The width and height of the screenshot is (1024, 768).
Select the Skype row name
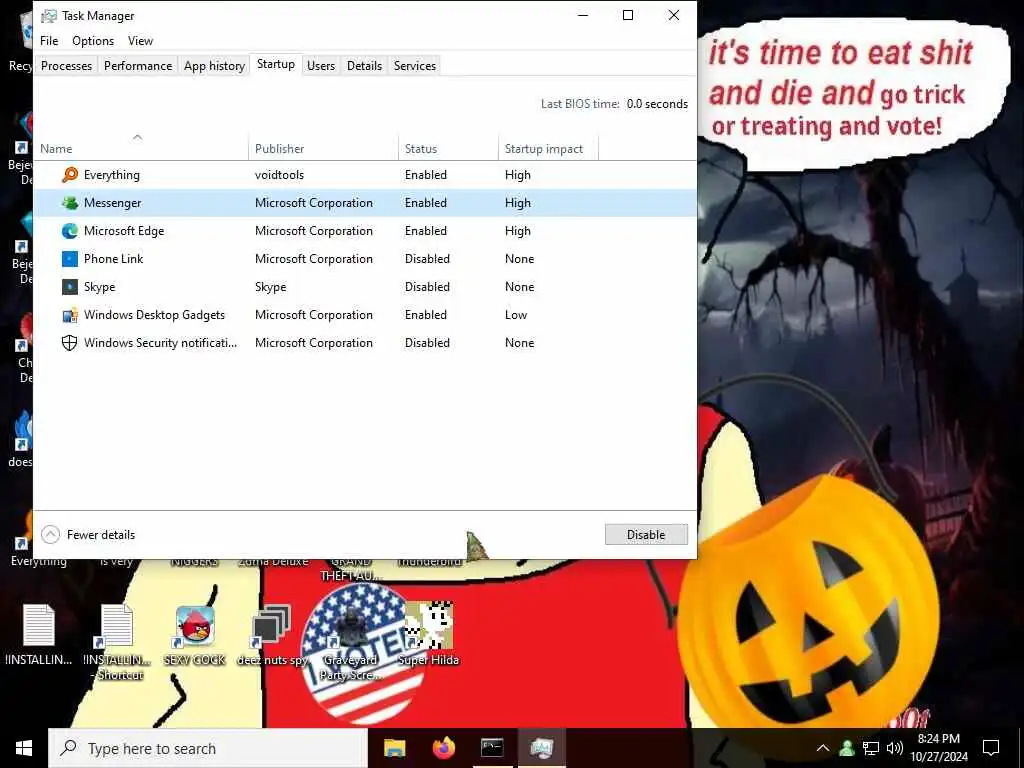(99, 287)
